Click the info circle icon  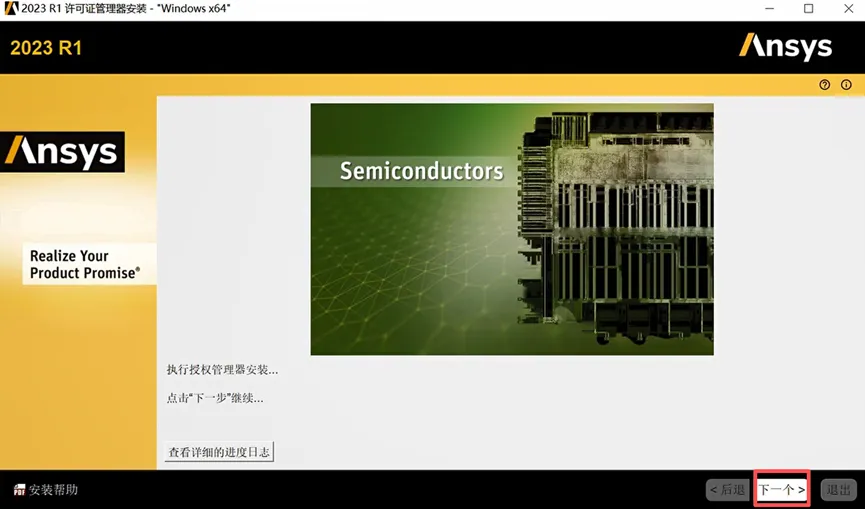(846, 85)
